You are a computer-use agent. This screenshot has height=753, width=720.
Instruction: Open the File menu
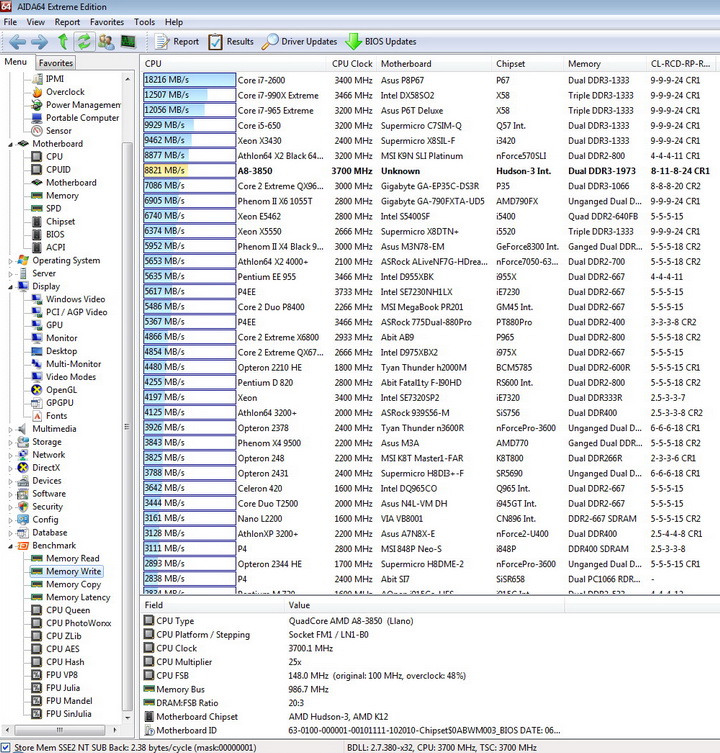[x=10, y=22]
